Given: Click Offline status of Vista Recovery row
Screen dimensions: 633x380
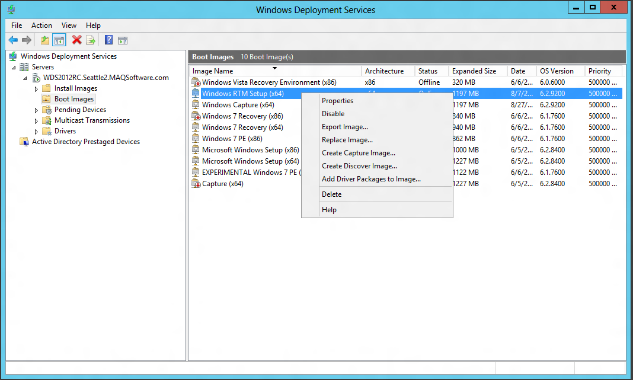Looking at the screenshot, I should (x=429, y=82).
